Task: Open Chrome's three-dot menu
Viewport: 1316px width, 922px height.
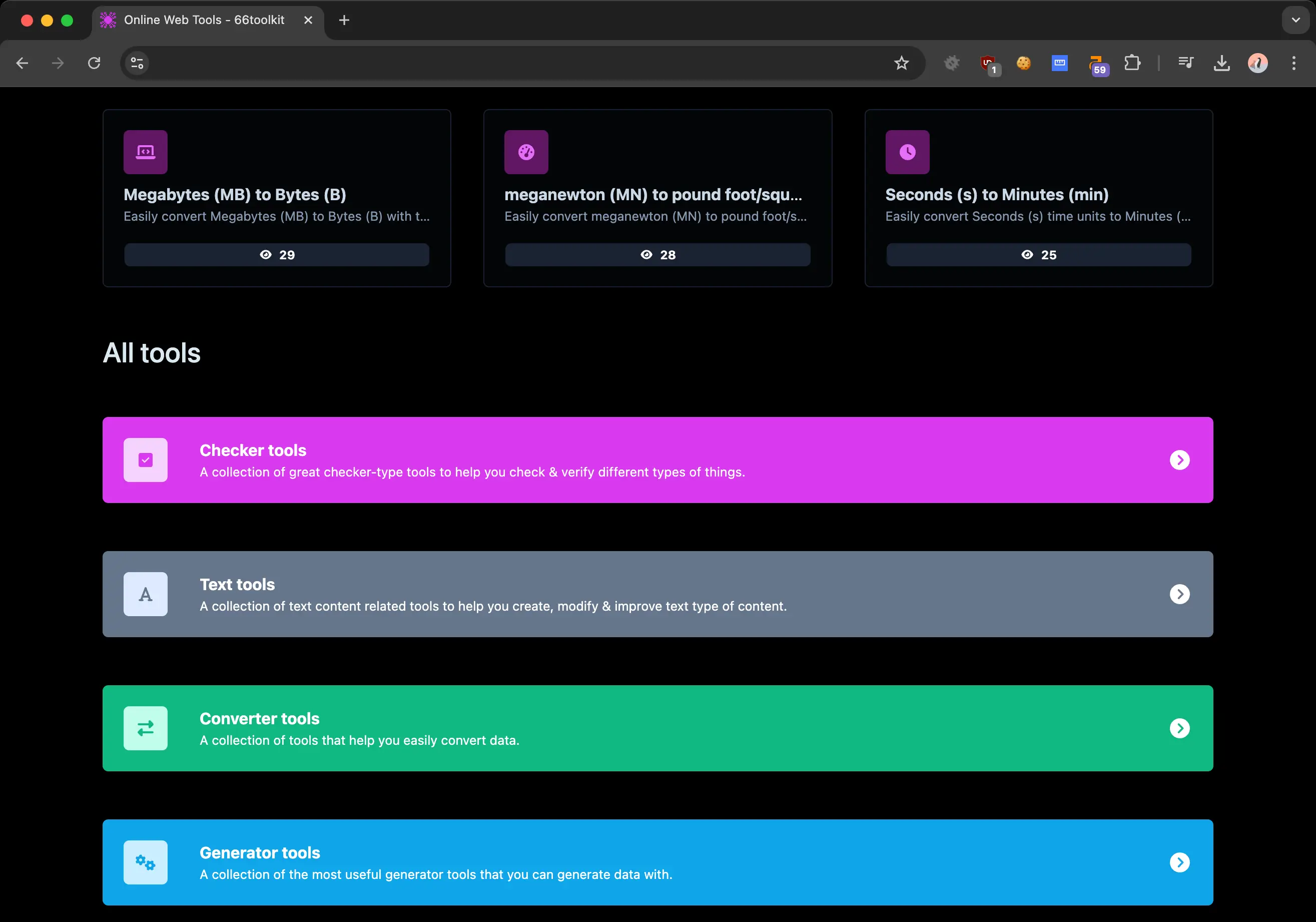Action: click(x=1293, y=63)
